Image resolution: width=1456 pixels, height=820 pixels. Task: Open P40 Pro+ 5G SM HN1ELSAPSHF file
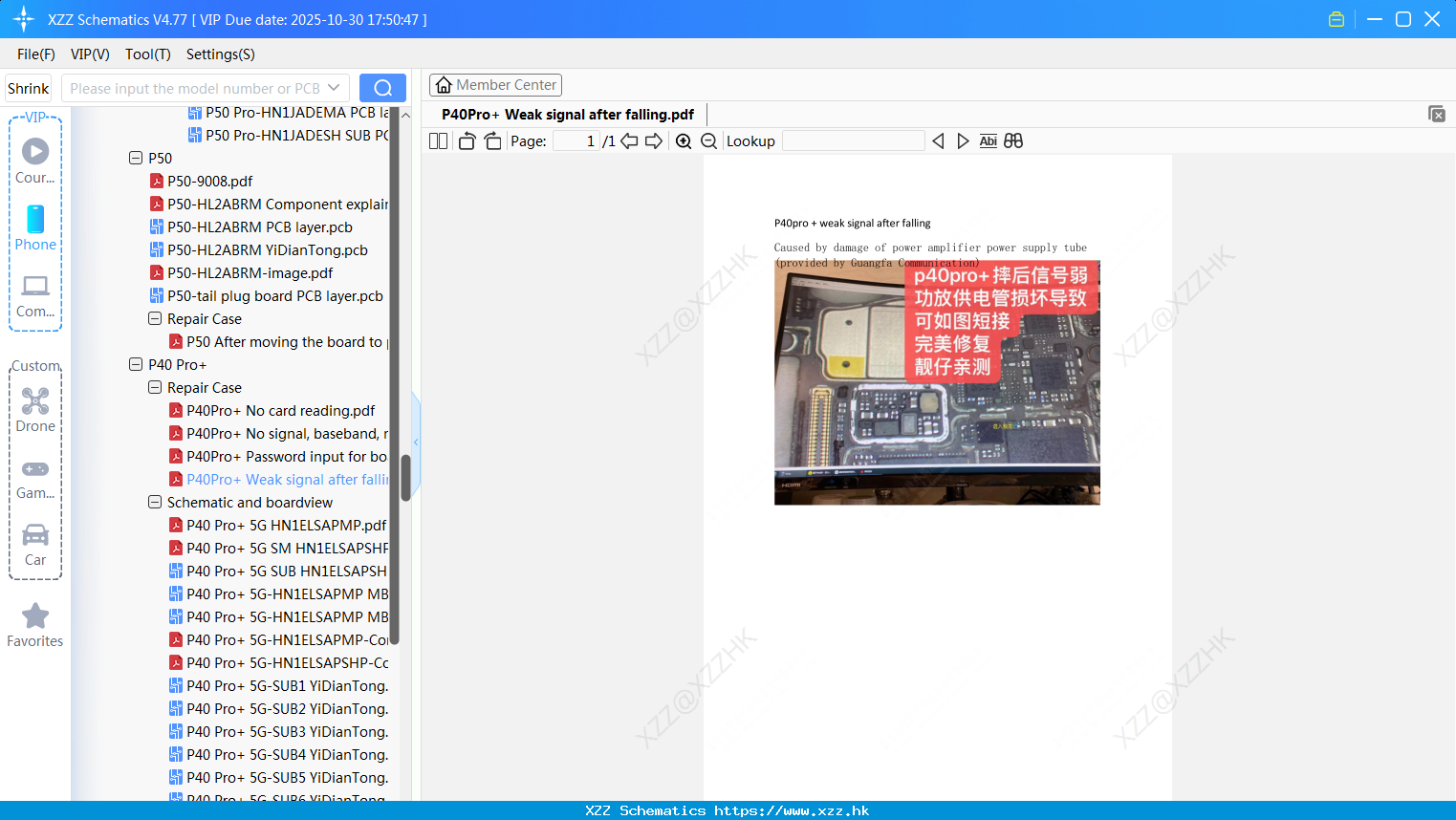click(x=279, y=548)
